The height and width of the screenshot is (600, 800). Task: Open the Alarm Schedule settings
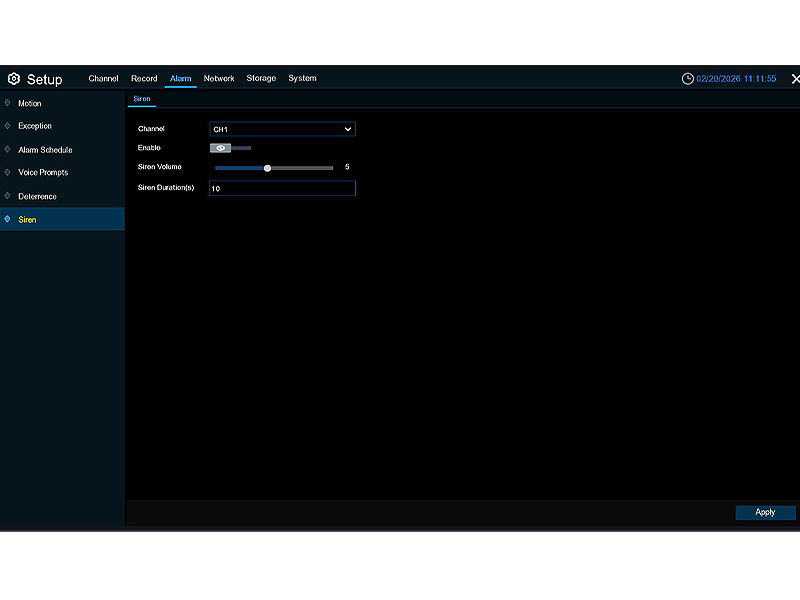(x=45, y=149)
